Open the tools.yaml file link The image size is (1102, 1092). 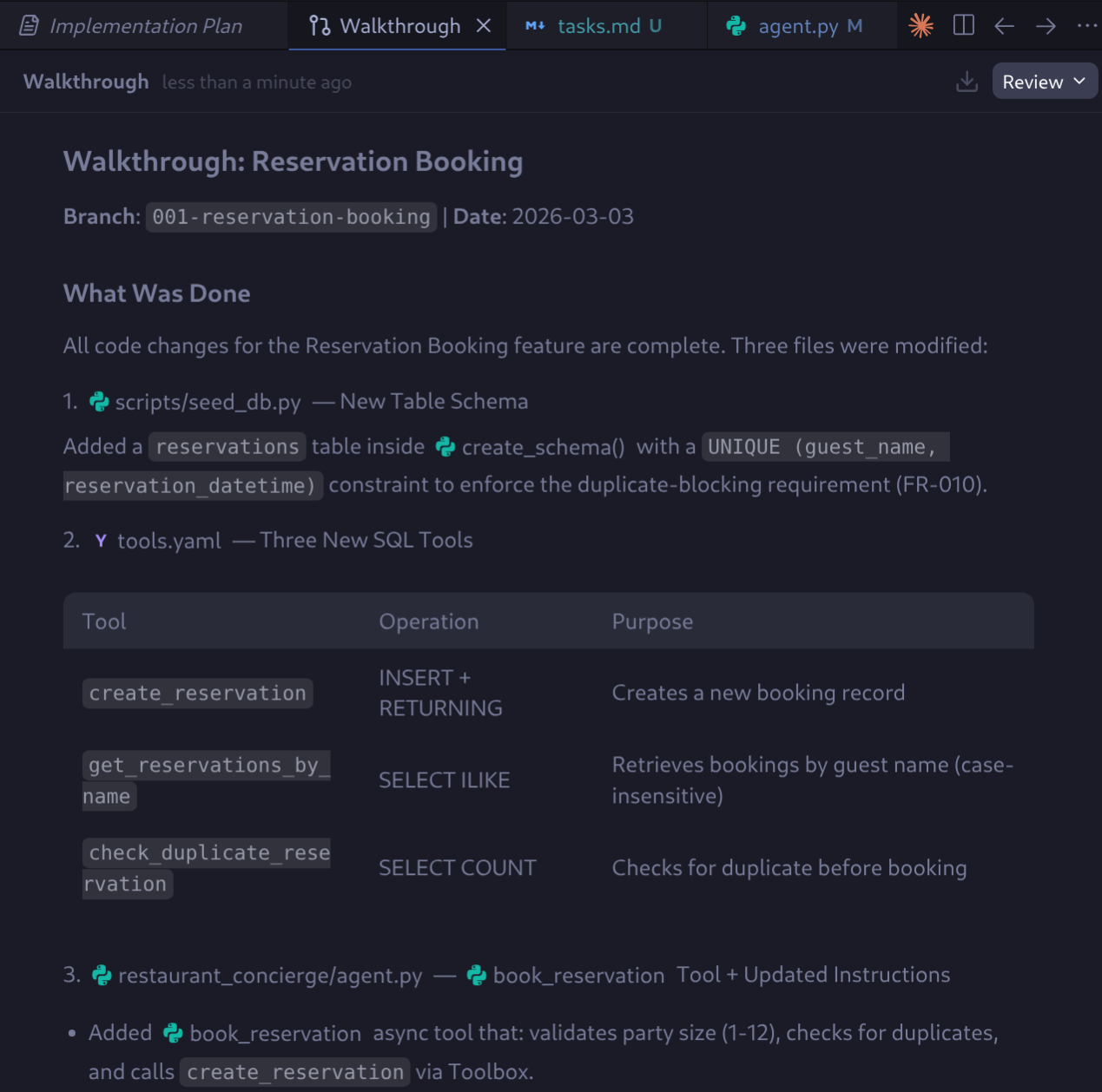[x=169, y=541]
